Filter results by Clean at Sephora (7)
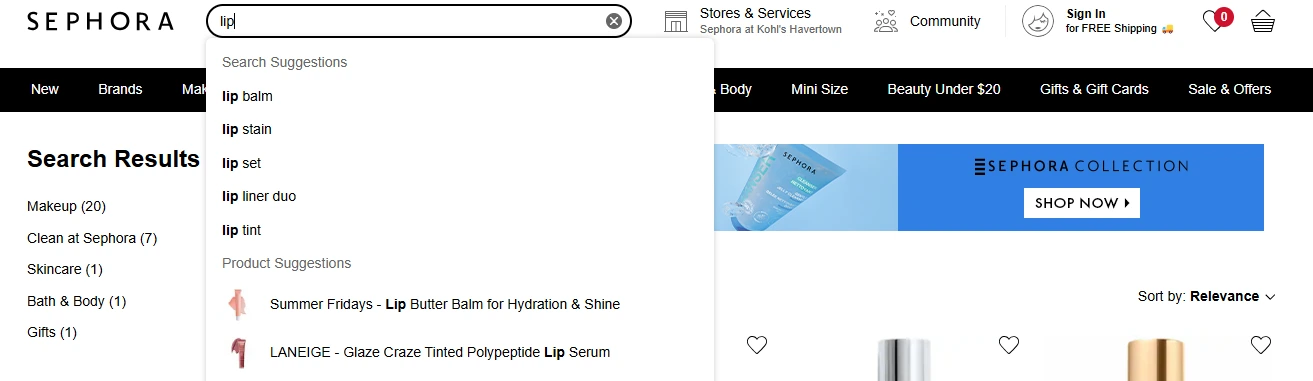The image size is (1313, 381). coord(92,238)
